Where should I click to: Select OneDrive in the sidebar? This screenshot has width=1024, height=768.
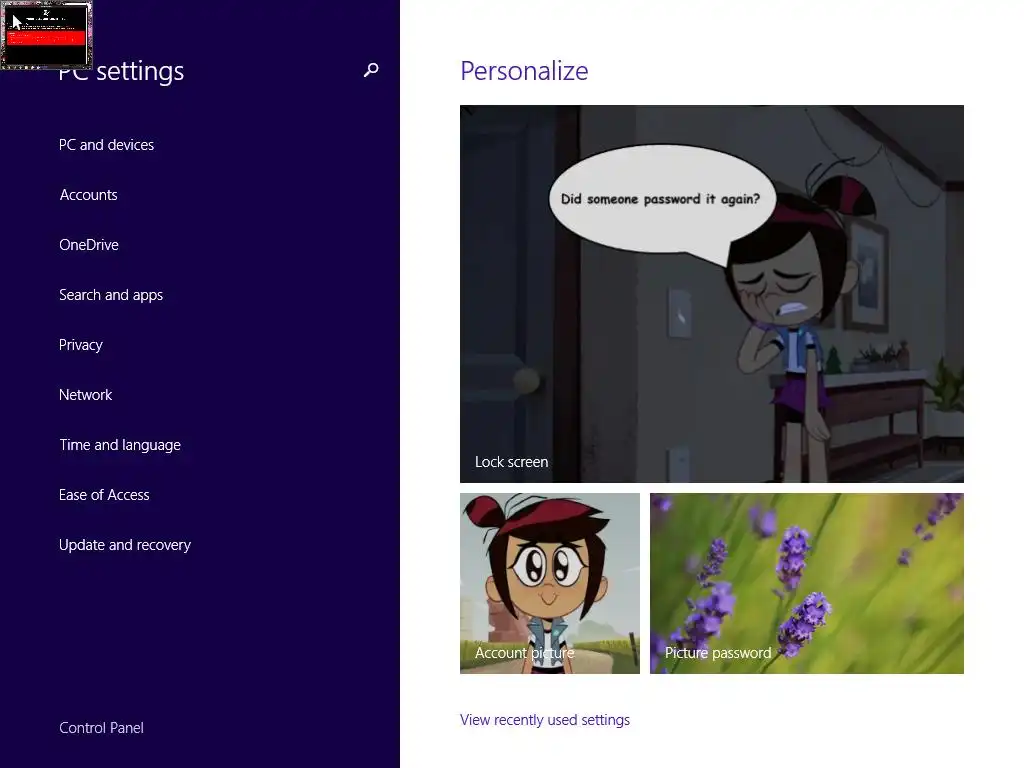click(x=89, y=245)
